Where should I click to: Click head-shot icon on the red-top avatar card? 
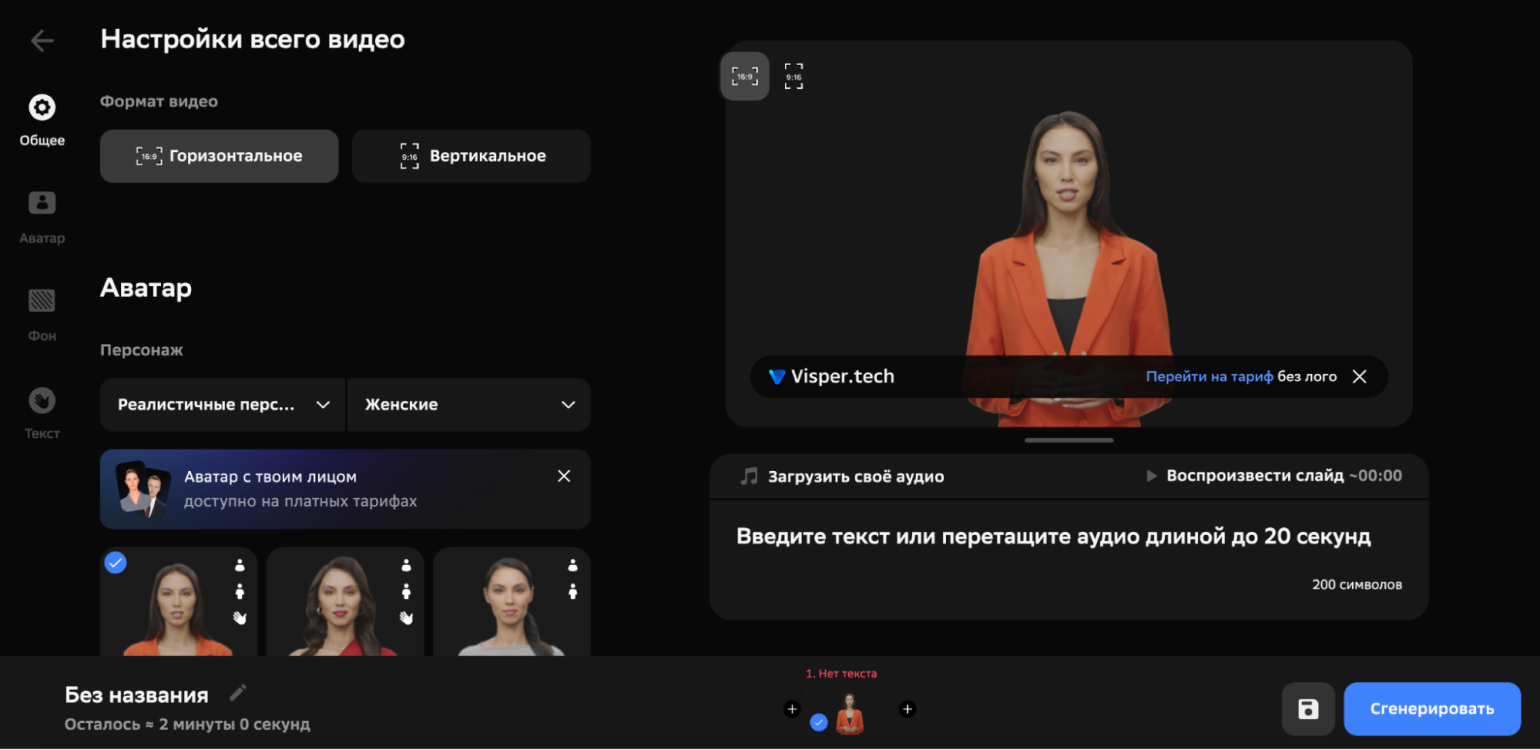pos(406,565)
